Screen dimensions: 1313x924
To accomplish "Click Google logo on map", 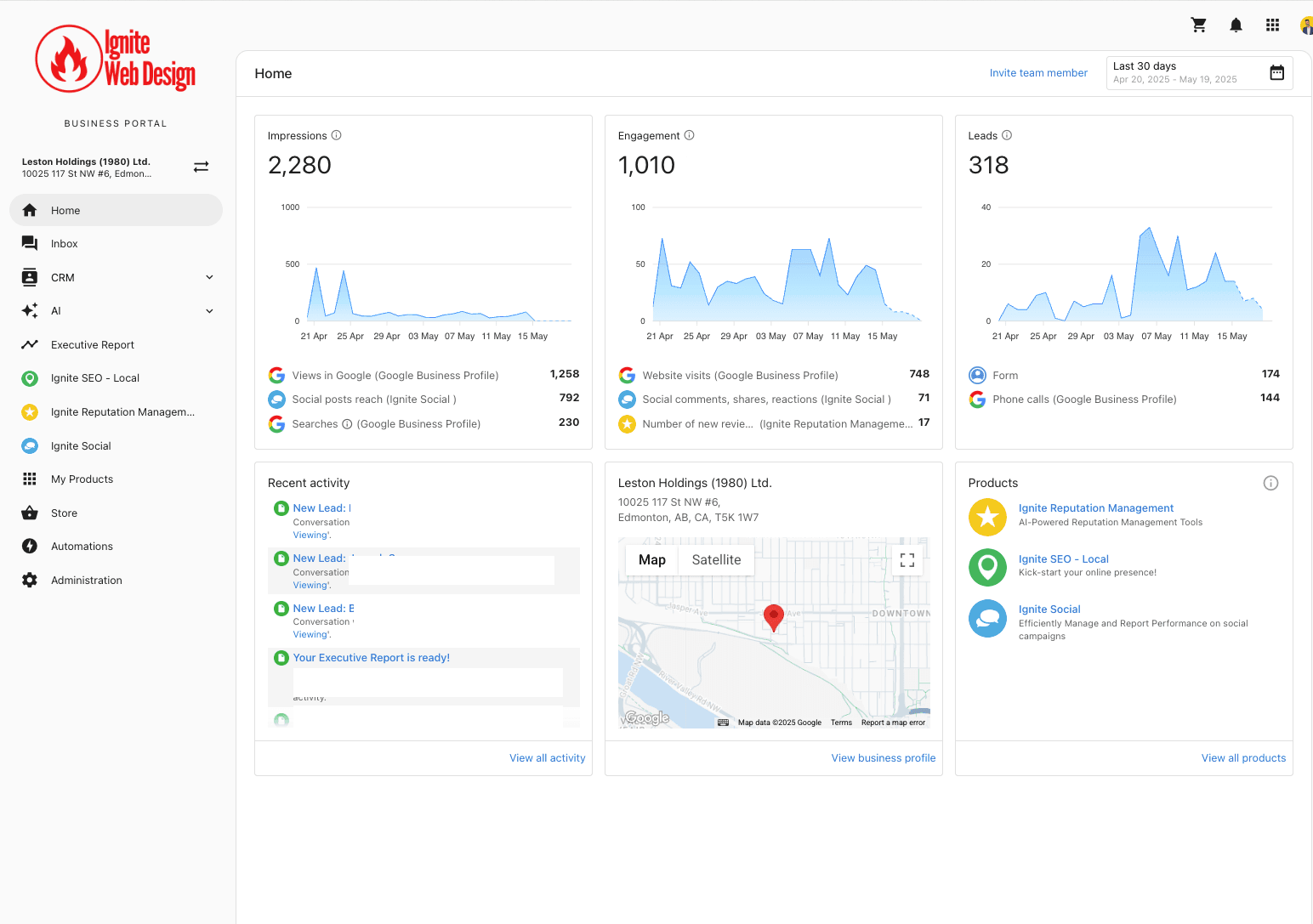I will [x=647, y=718].
